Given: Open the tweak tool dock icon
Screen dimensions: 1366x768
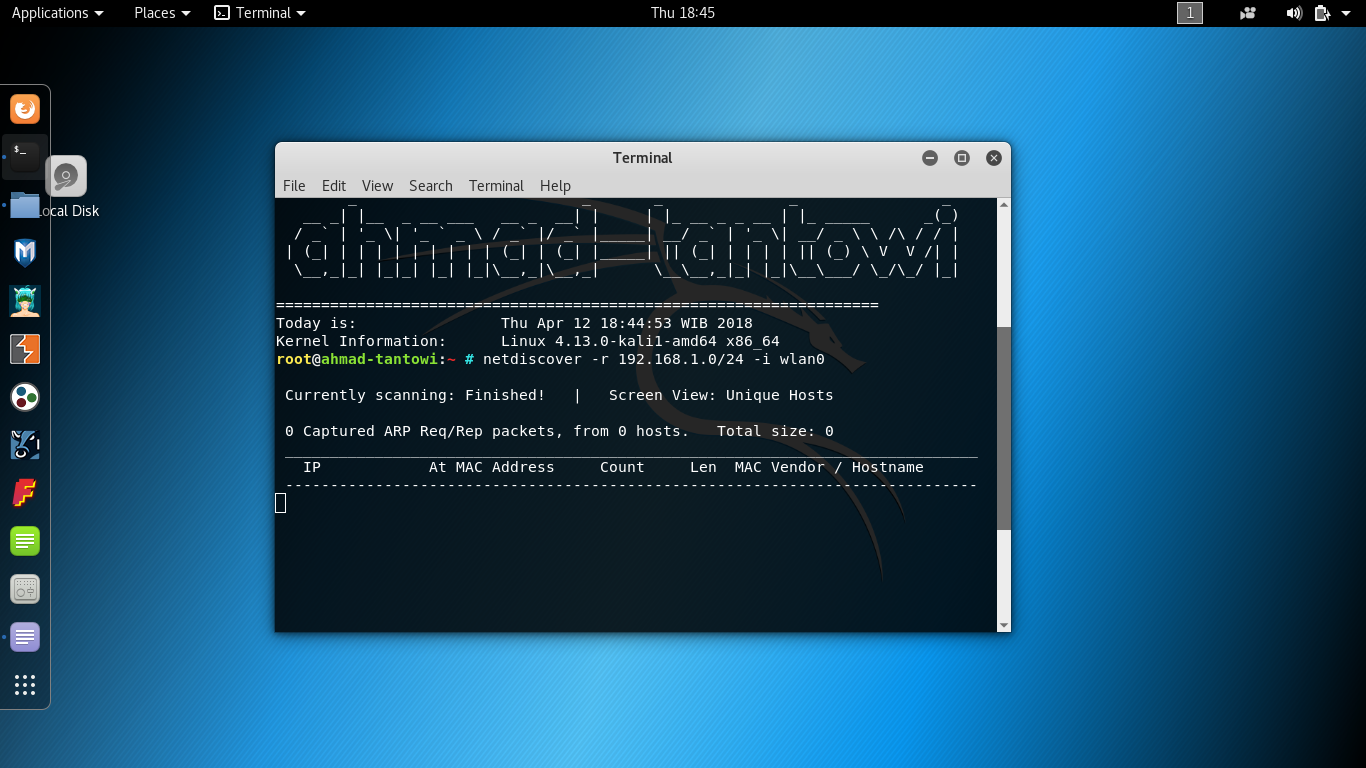Looking at the screenshot, I should pyautogui.click(x=25, y=589).
